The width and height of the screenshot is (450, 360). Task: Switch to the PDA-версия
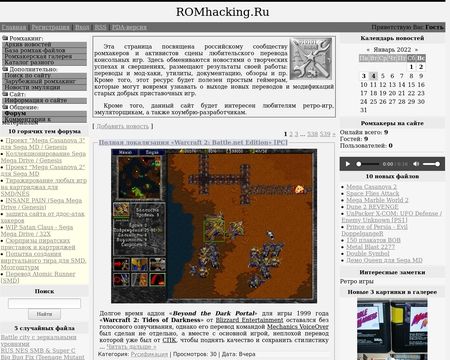pyautogui.click(x=129, y=27)
